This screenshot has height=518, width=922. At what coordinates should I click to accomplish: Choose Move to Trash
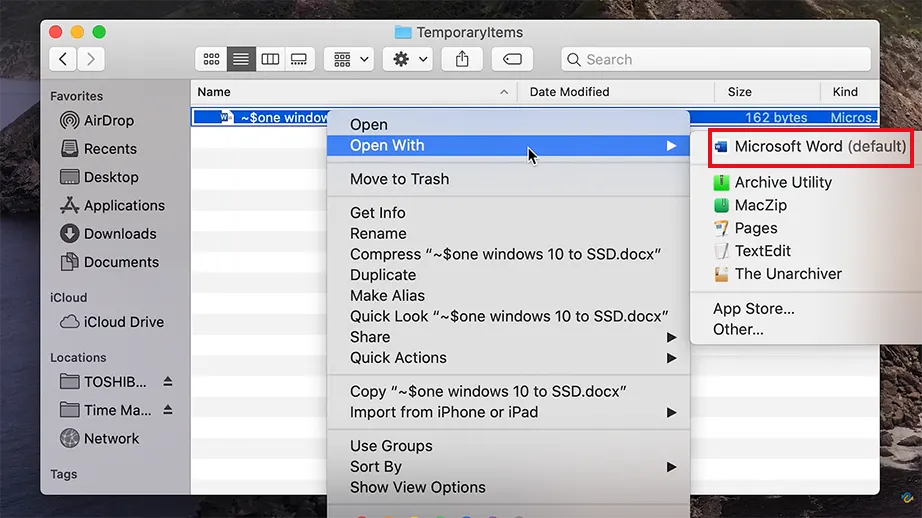(x=508, y=179)
